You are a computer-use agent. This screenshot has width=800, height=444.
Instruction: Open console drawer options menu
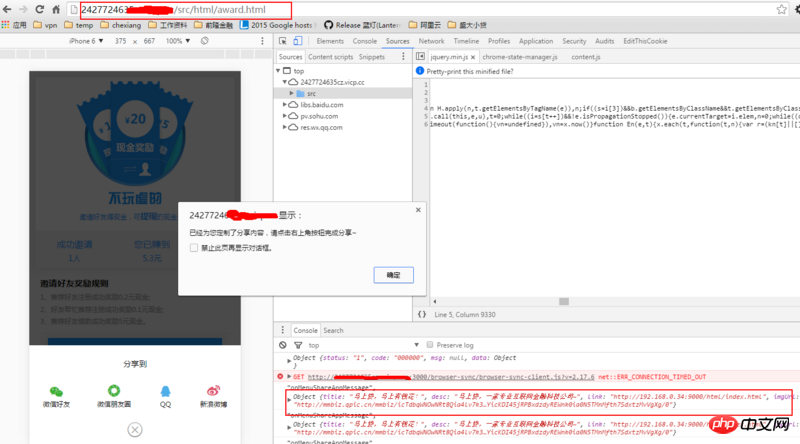282,330
